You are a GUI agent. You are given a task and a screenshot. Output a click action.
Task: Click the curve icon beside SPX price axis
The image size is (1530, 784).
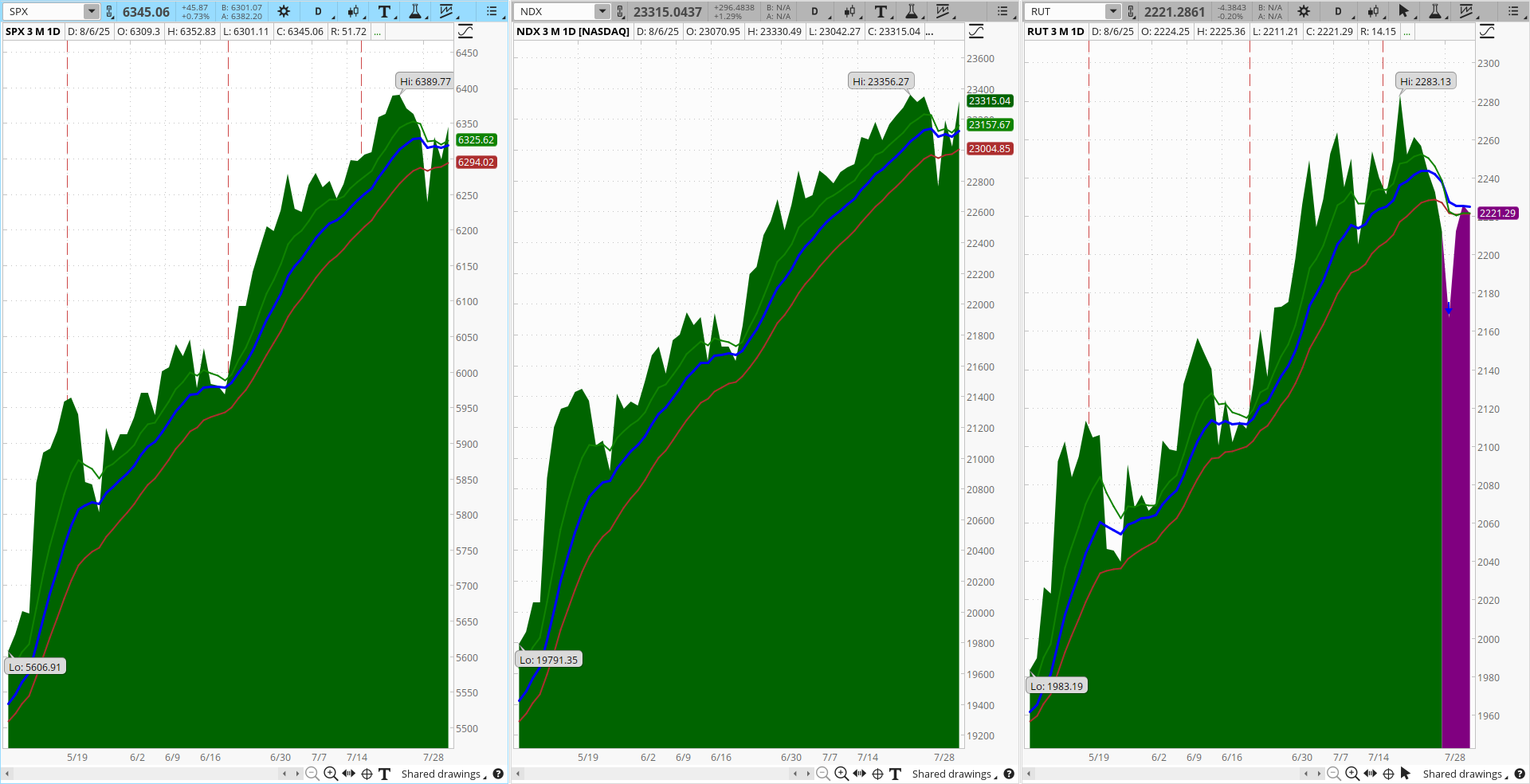pyautogui.click(x=466, y=30)
